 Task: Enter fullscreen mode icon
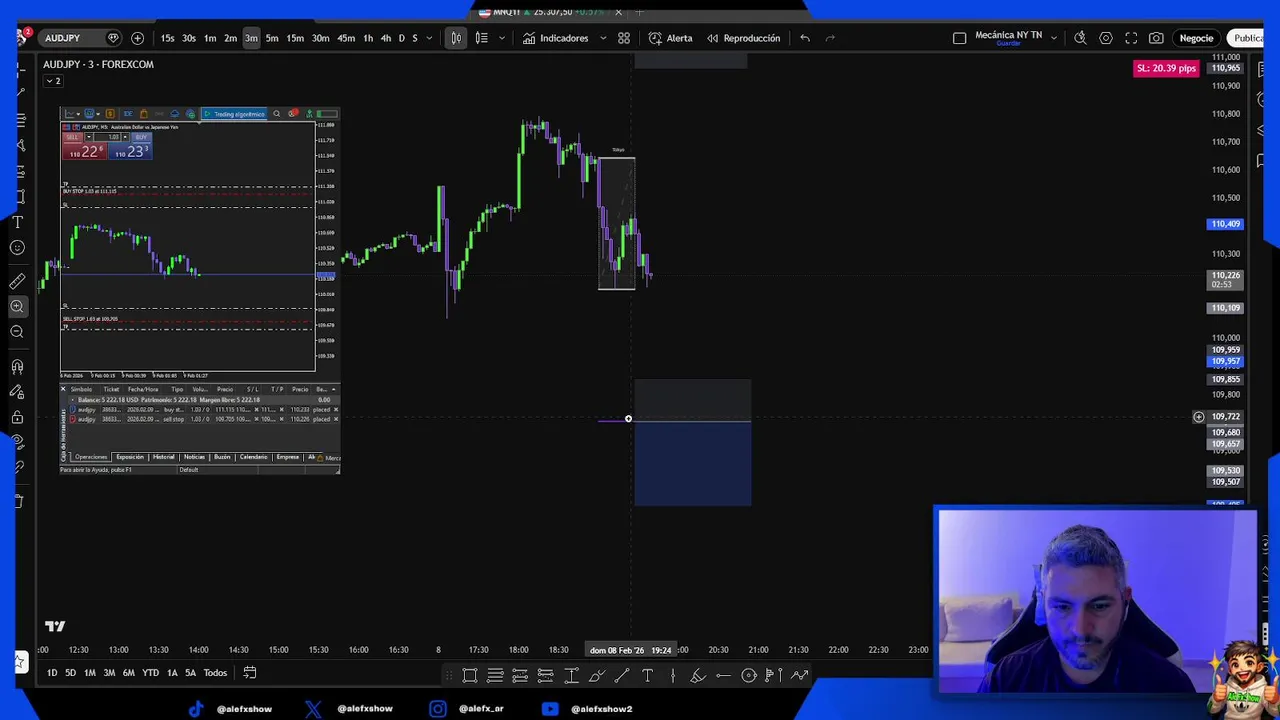[1131, 38]
